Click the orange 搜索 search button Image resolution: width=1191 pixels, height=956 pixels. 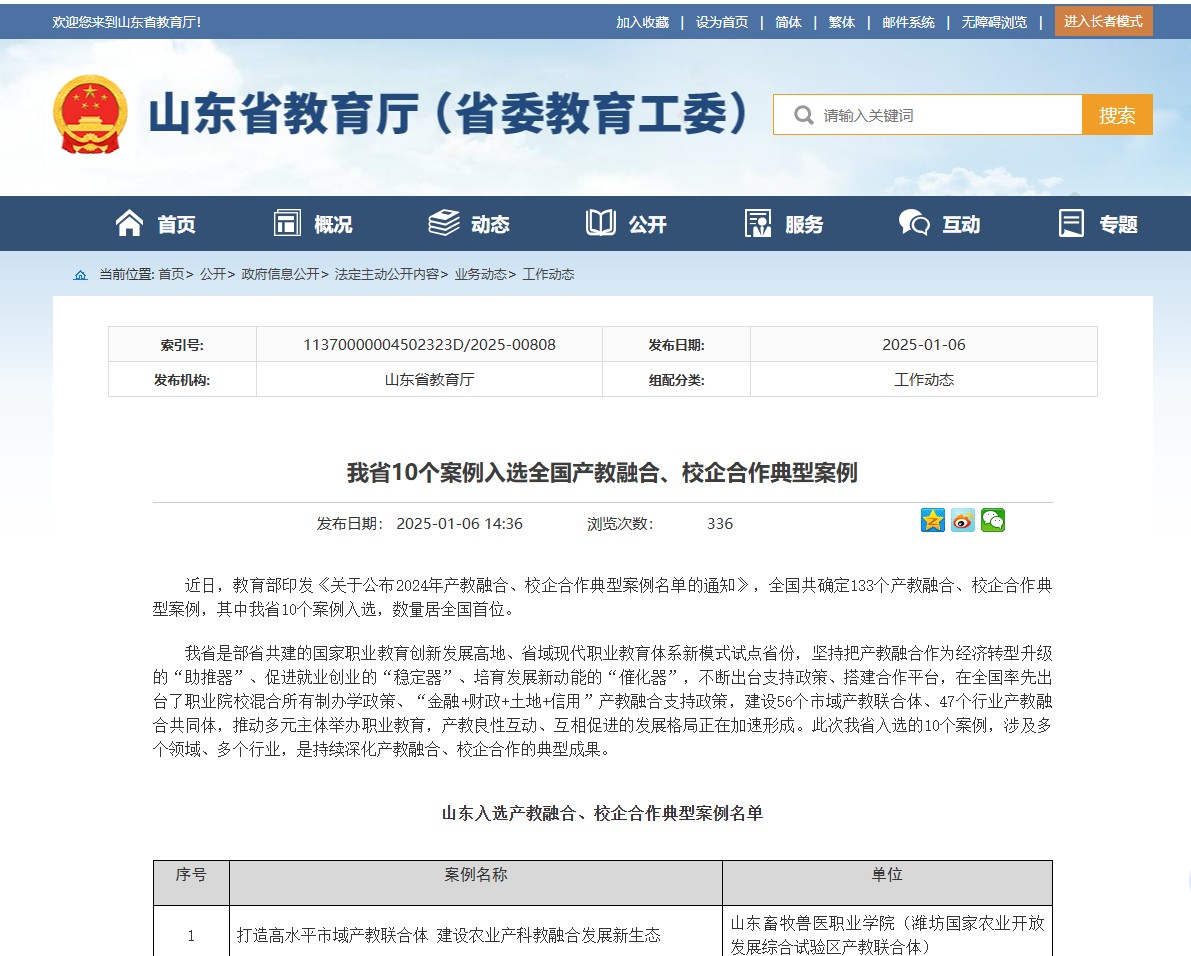pyautogui.click(x=1117, y=115)
